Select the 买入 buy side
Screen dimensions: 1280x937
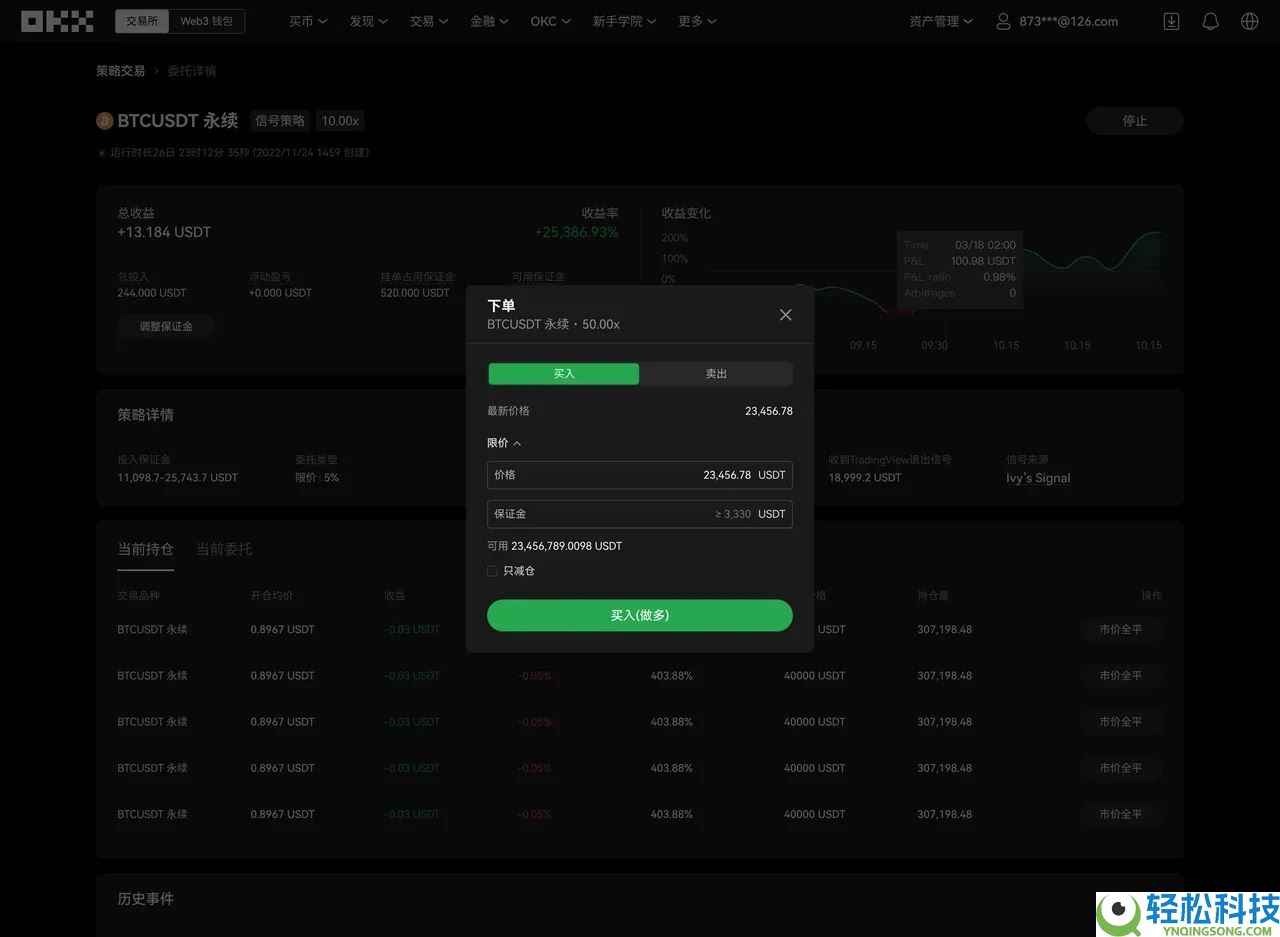click(564, 374)
